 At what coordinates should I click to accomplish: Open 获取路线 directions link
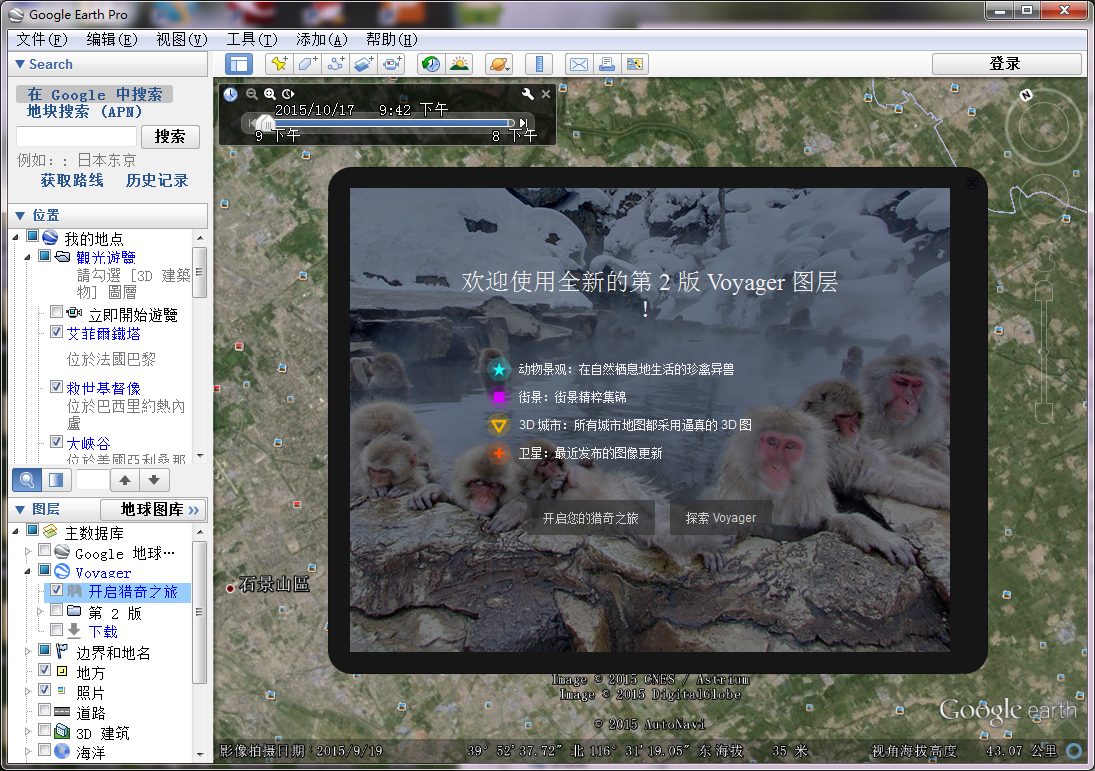pos(72,181)
